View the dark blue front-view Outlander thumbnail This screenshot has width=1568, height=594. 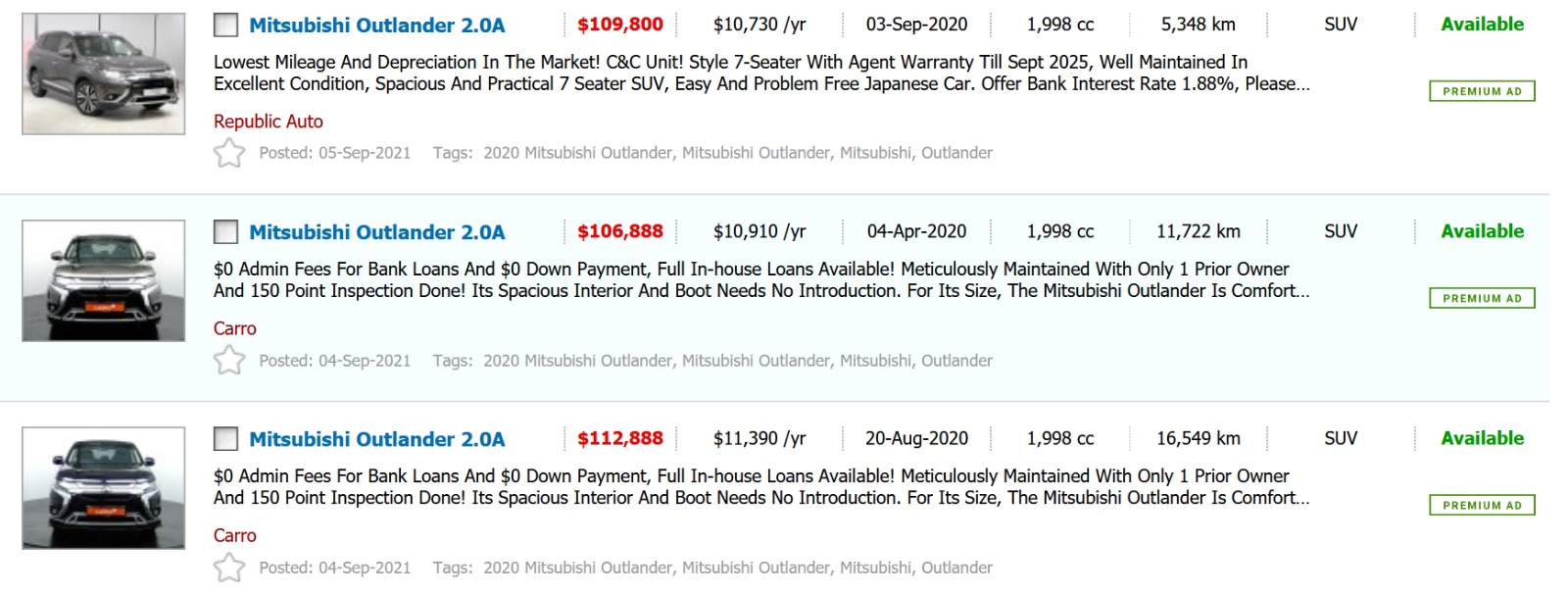pyautogui.click(x=103, y=487)
